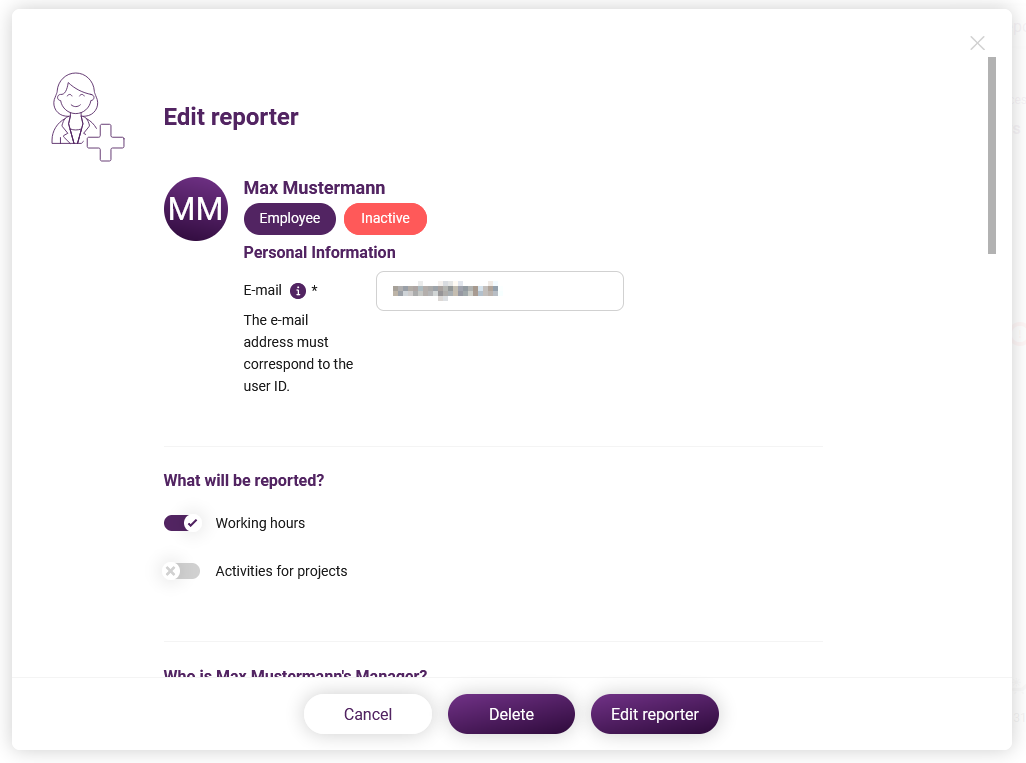Click the dialog's vertical scrollbar thumb
The width and height of the screenshot is (1026, 763).
(x=991, y=156)
